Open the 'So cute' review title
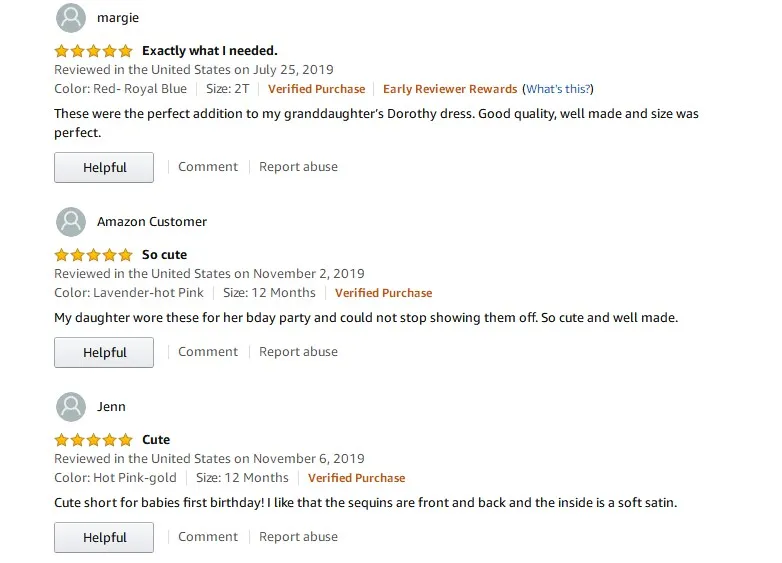This screenshot has height=563, width=782. (164, 255)
